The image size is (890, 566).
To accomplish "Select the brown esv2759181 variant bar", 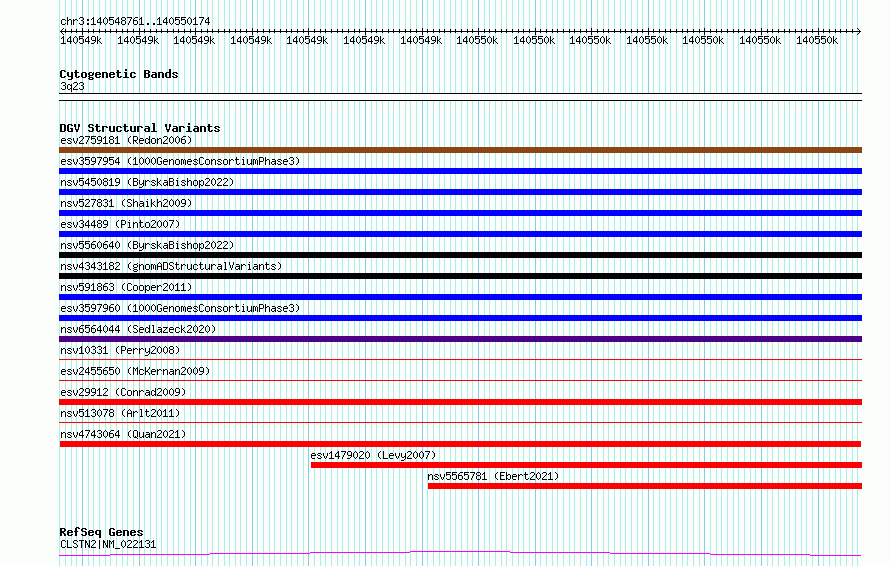I will (460, 150).
